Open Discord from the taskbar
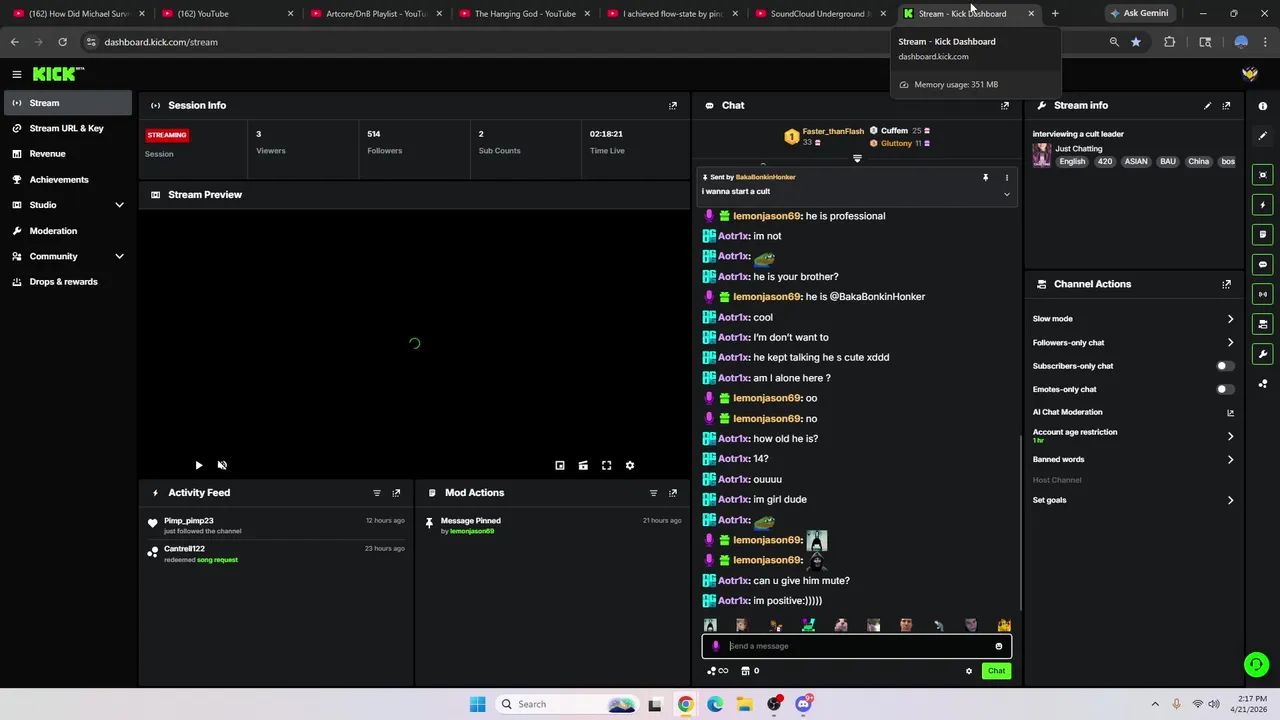 803,704
